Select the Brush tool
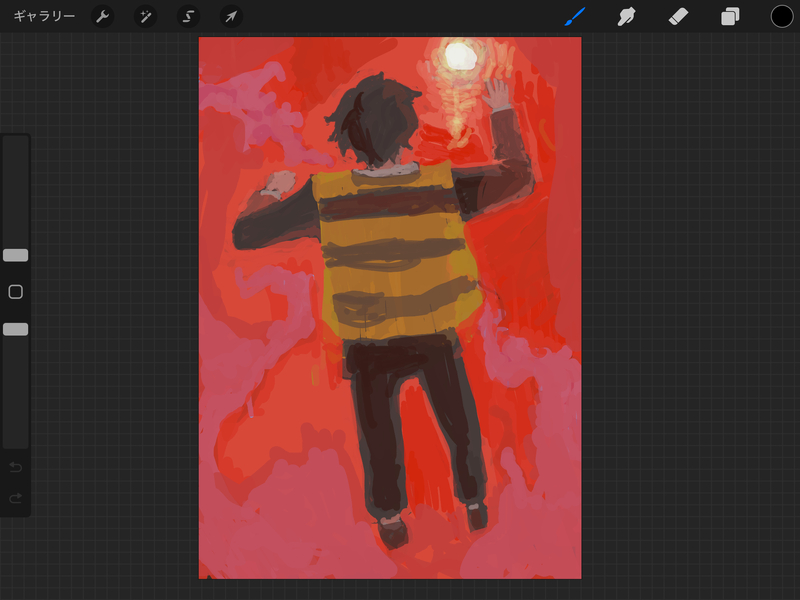The height and width of the screenshot is (600, 800). pos(575,16)
